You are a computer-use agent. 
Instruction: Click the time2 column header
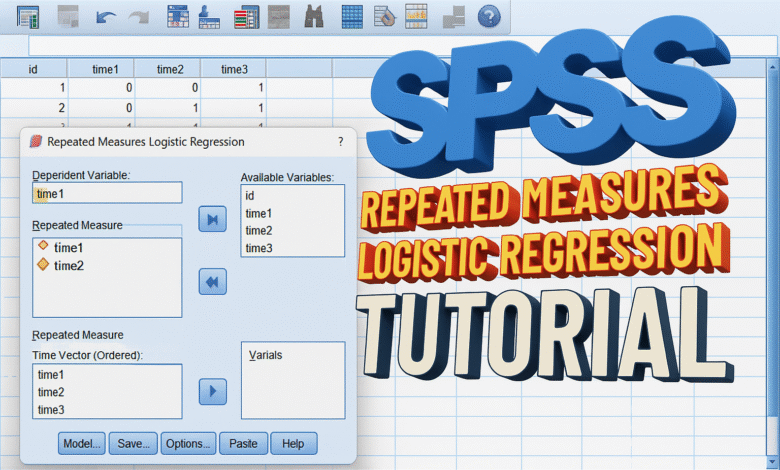[170, 69]
